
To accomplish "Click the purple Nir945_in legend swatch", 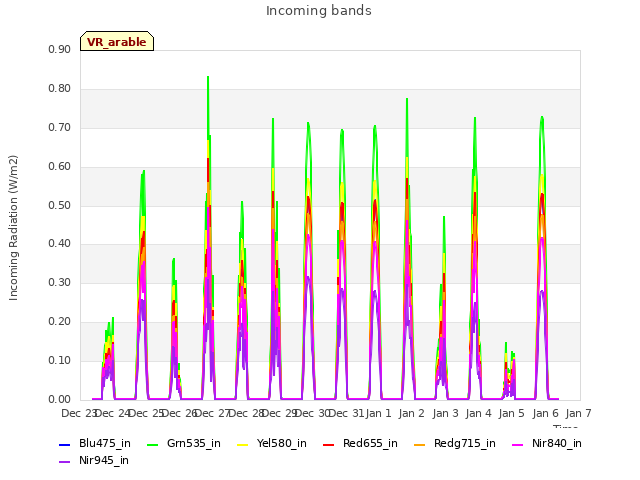I will (x=65, y=462).
